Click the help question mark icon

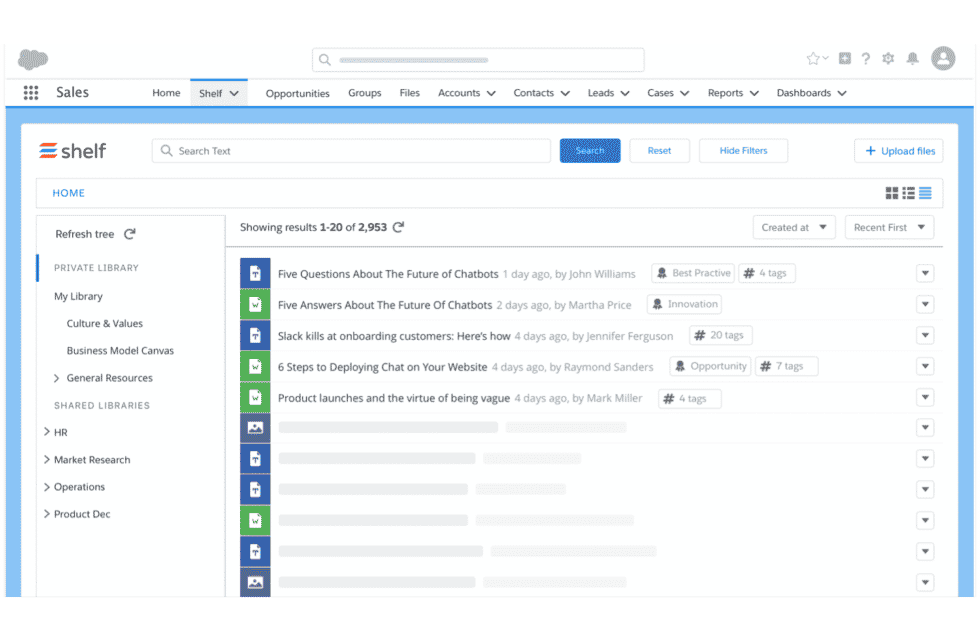pos(866,59)
